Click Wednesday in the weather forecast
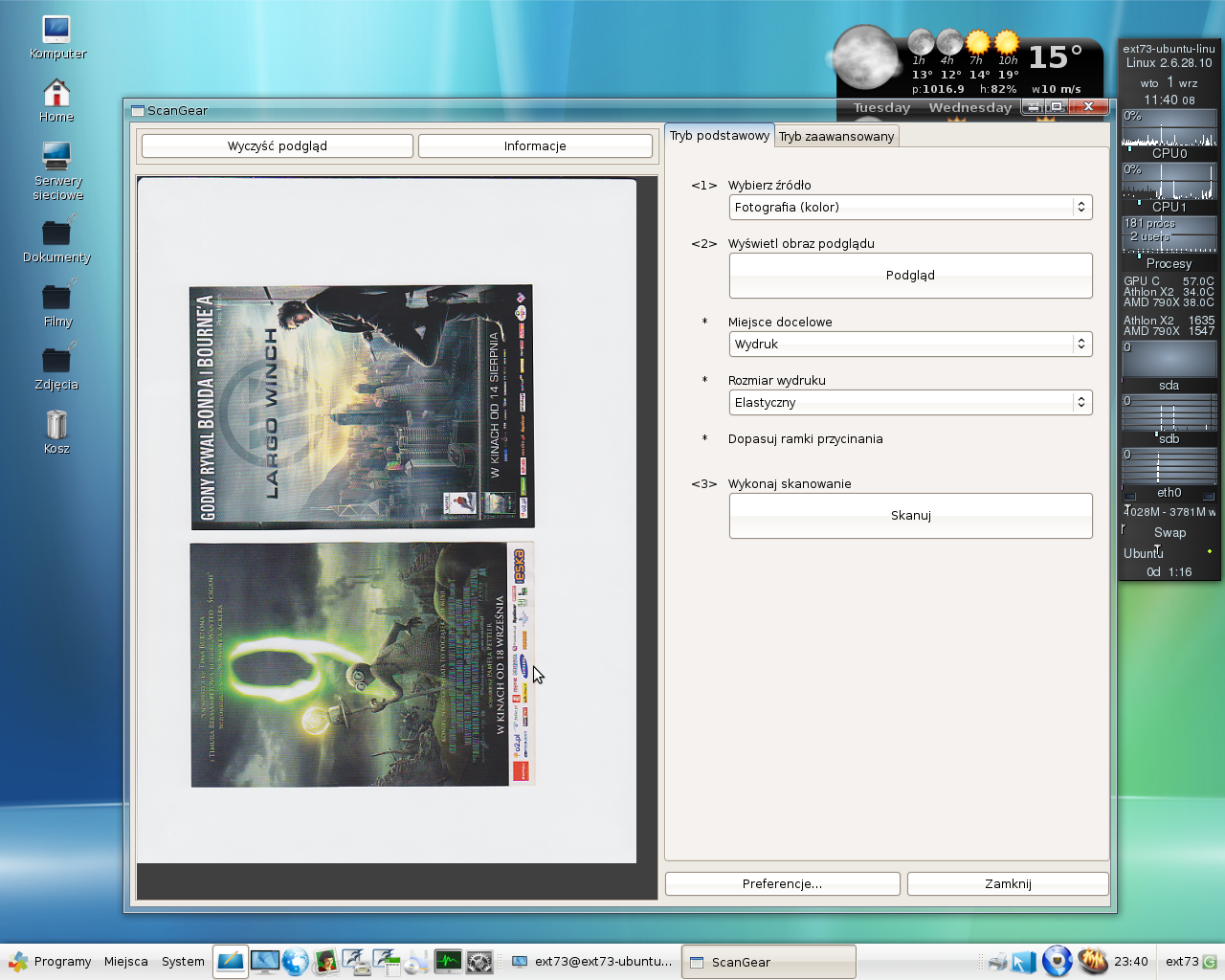The image size is (1225, 980). pyautogui.click(x=969, y=107)
